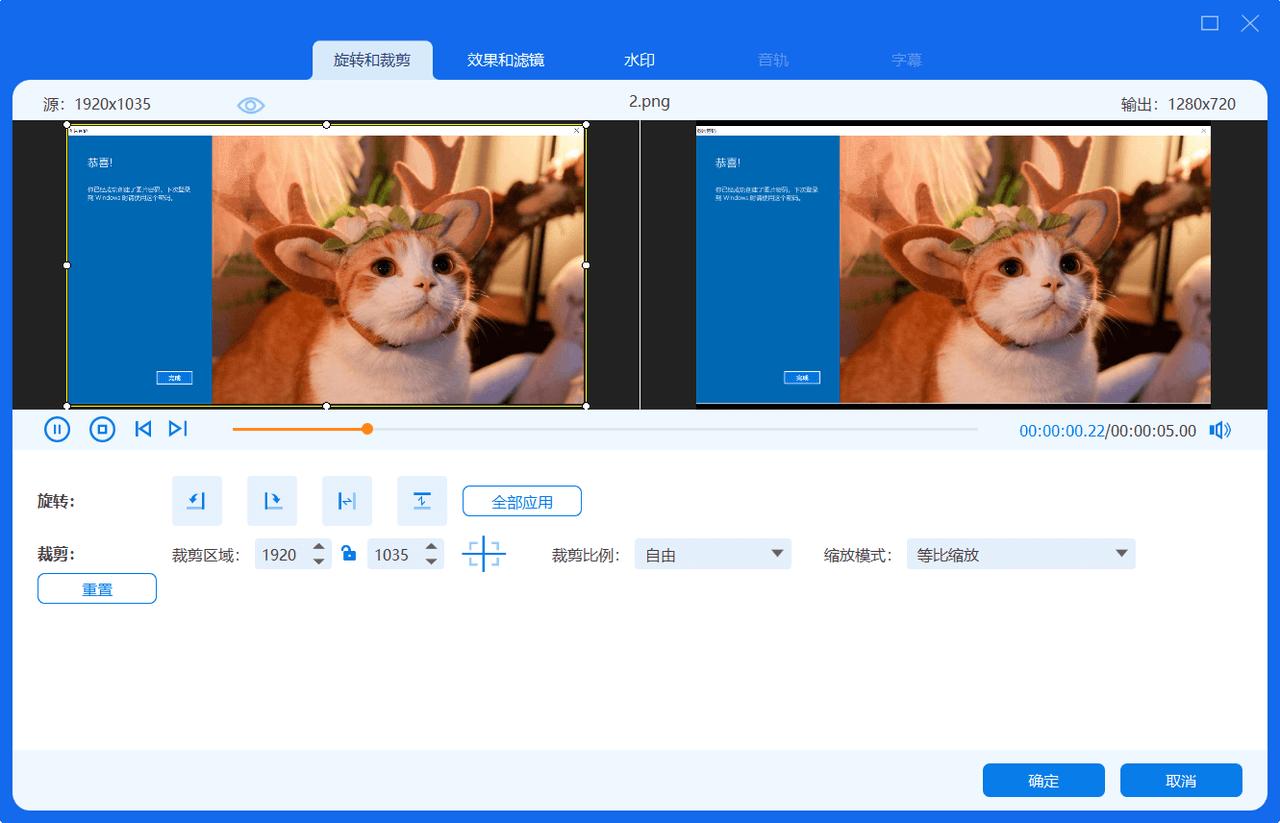Viewport: 1280px width, 823px height.
Task: Flip the video vertically
Action: [422, 500]
